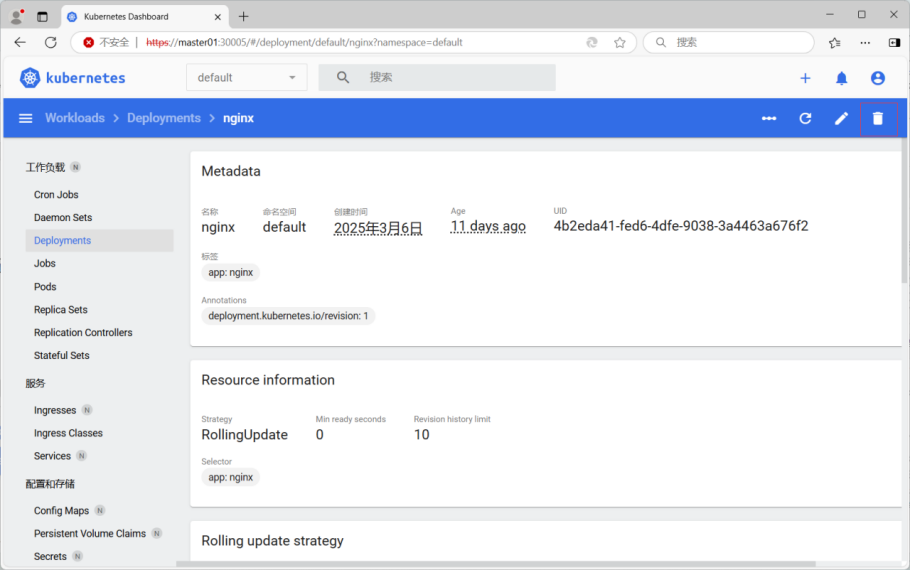Open Cron Jobs in sidebar
The height and width of the screenshot is (570, 911).
(56, 195)
